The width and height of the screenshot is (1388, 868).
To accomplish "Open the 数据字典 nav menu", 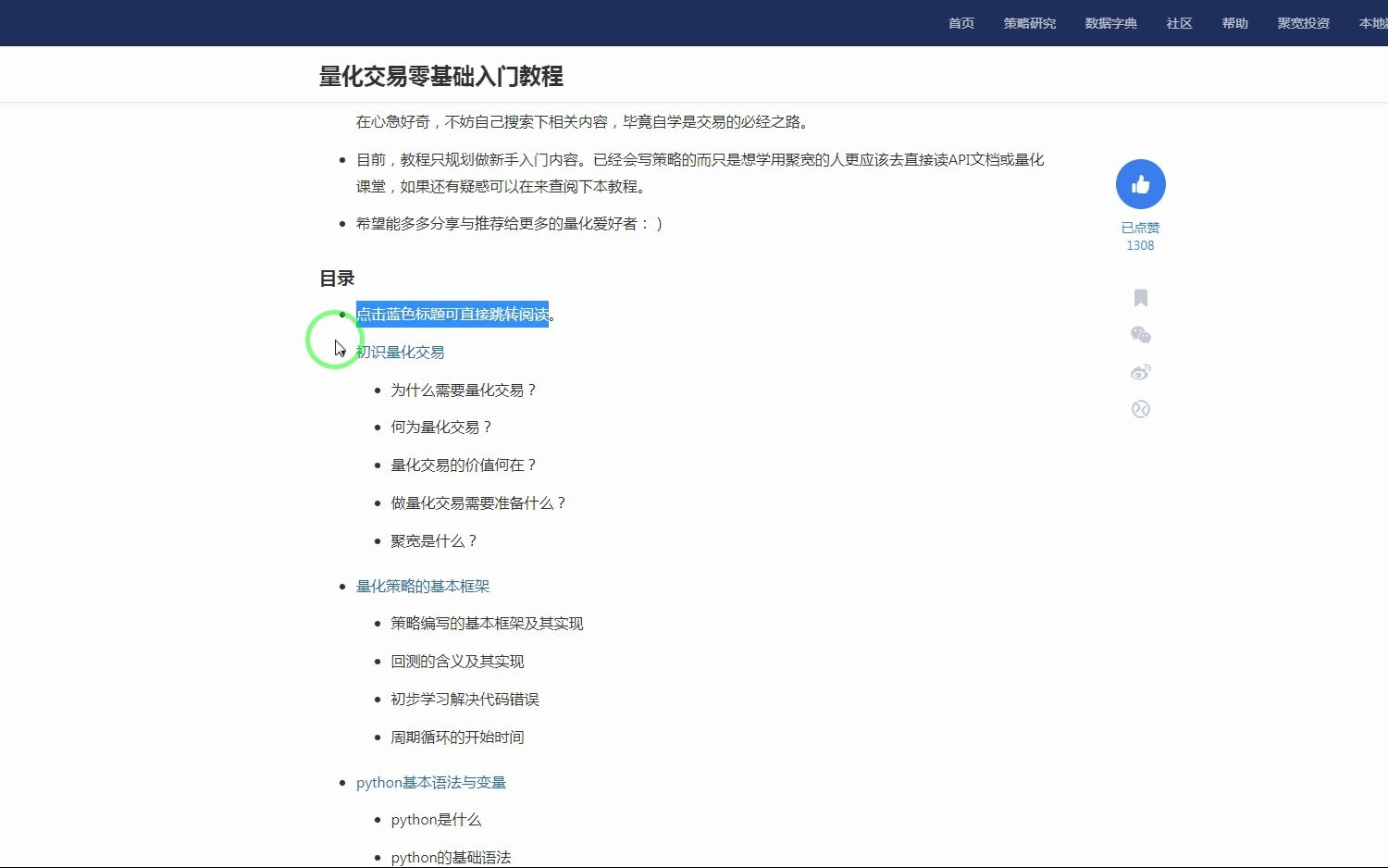I will [x=1111, y=23].
